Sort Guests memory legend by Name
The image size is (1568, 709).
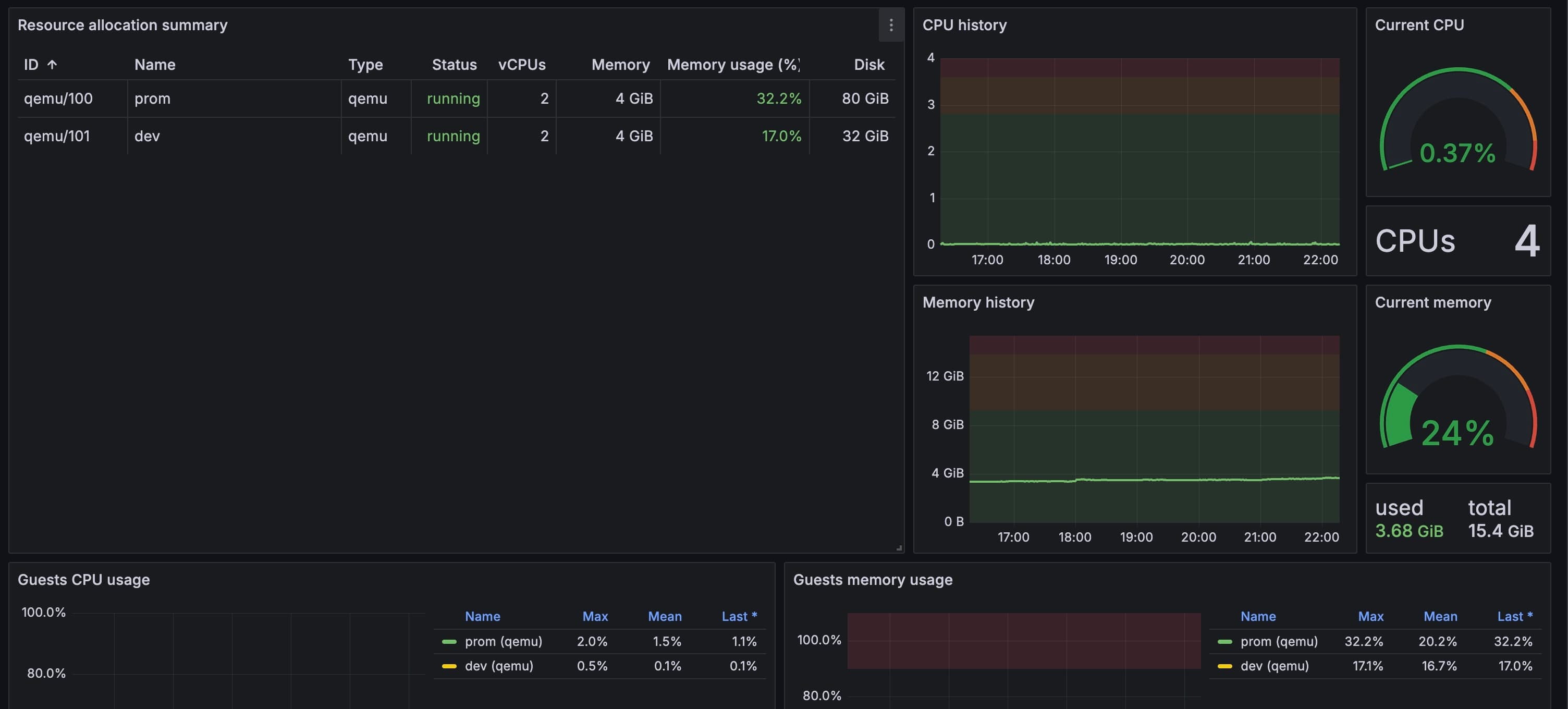pos(1257,617)
